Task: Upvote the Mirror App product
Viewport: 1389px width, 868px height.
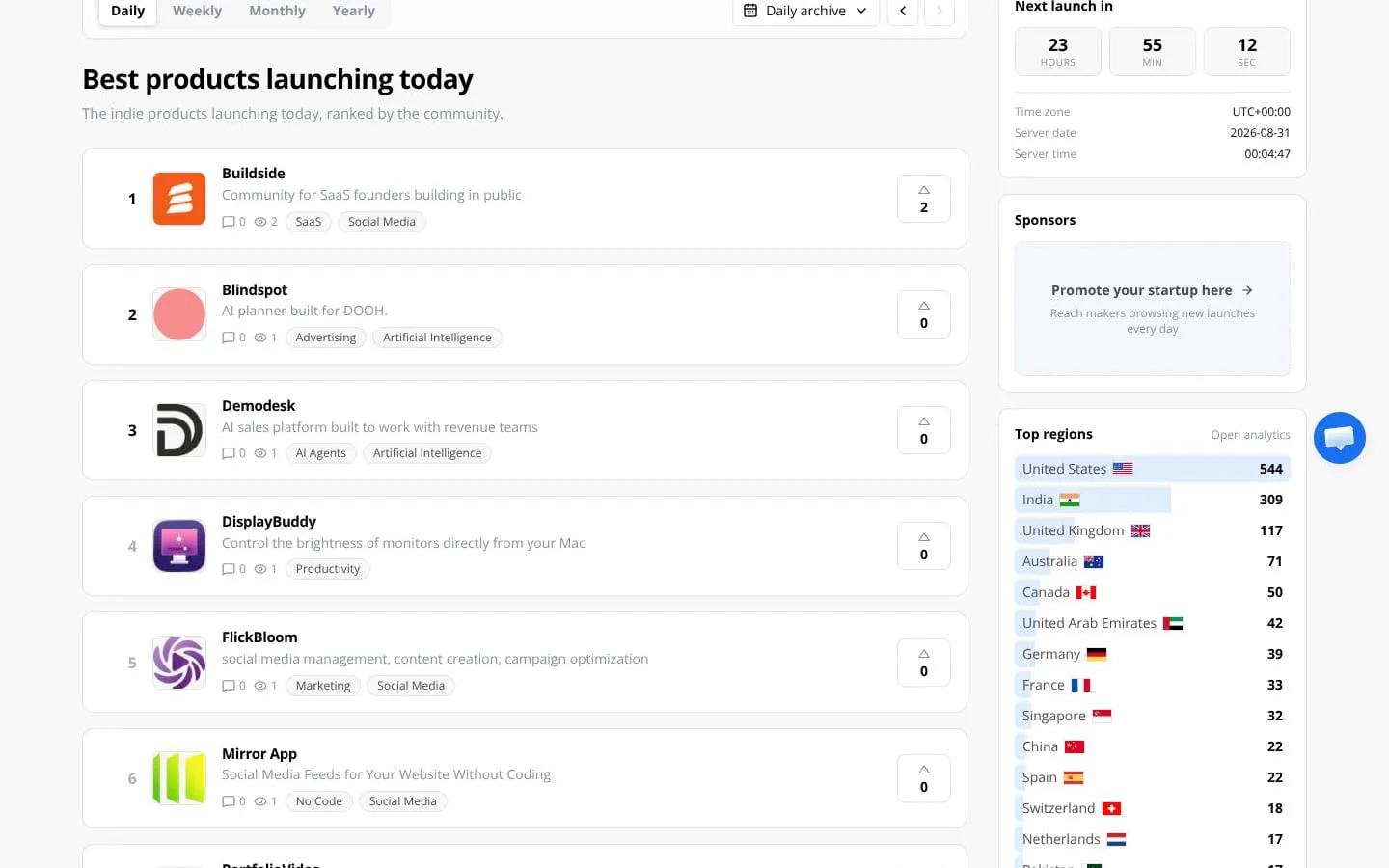Action: (x=924, y=778)
